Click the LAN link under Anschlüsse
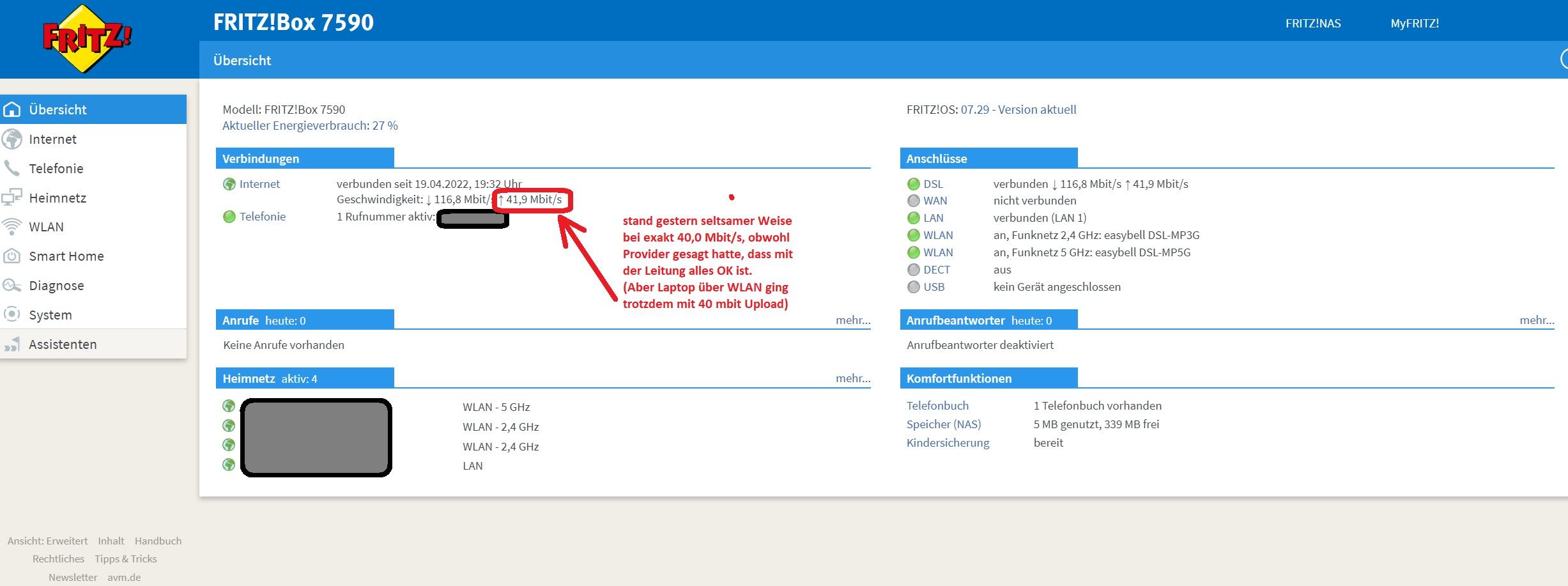The height and width of the screenshot is (586, 1568). [x=933, y=218]
